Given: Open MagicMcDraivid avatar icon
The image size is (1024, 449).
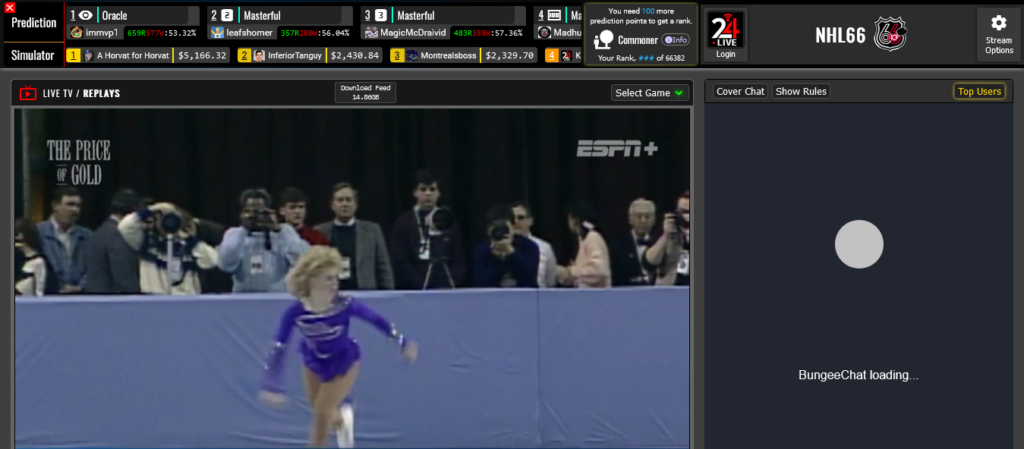Looking at the screenshot, I should pos(371,33).
